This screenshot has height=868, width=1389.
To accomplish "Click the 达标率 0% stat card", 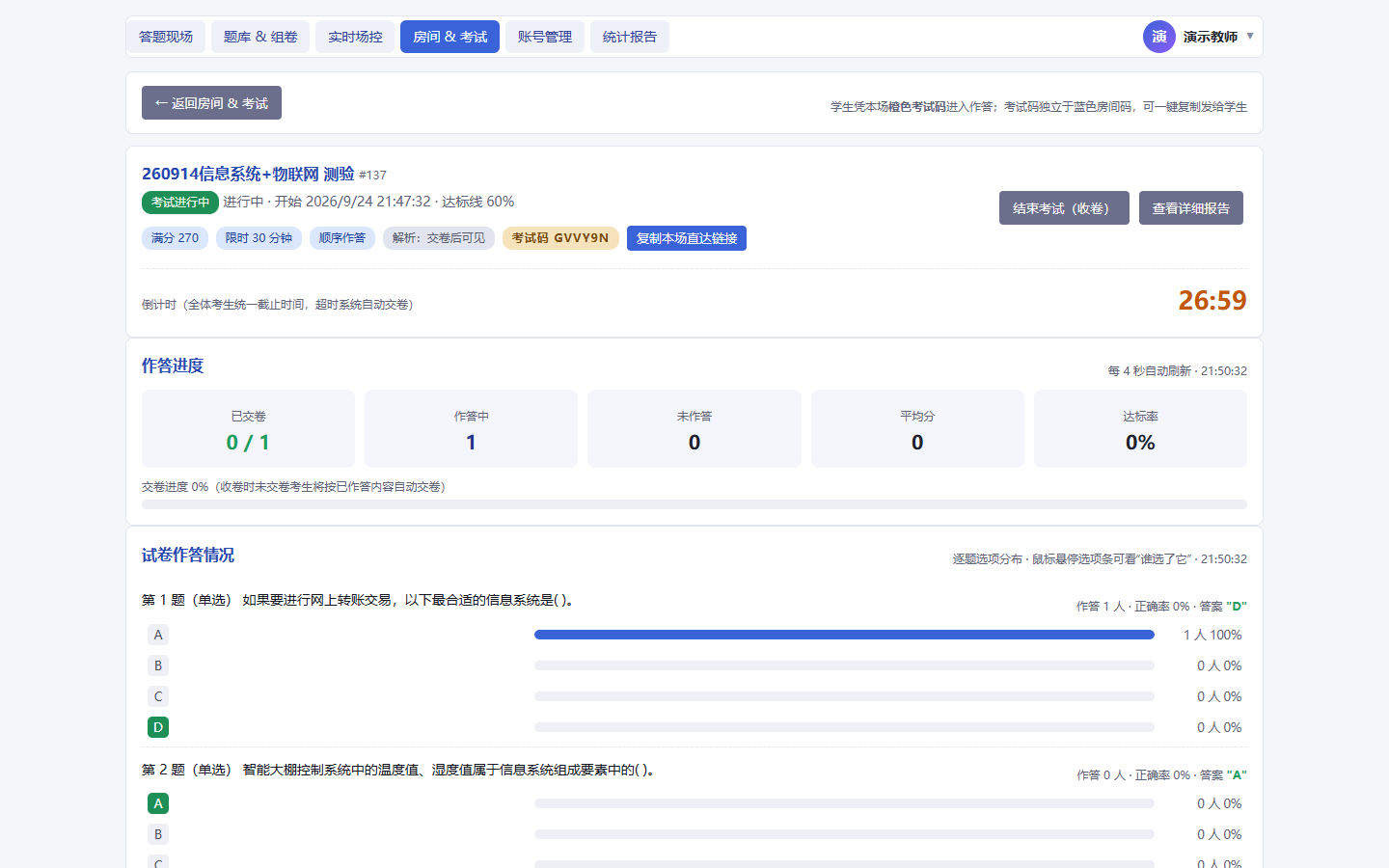I will 1140,429.
